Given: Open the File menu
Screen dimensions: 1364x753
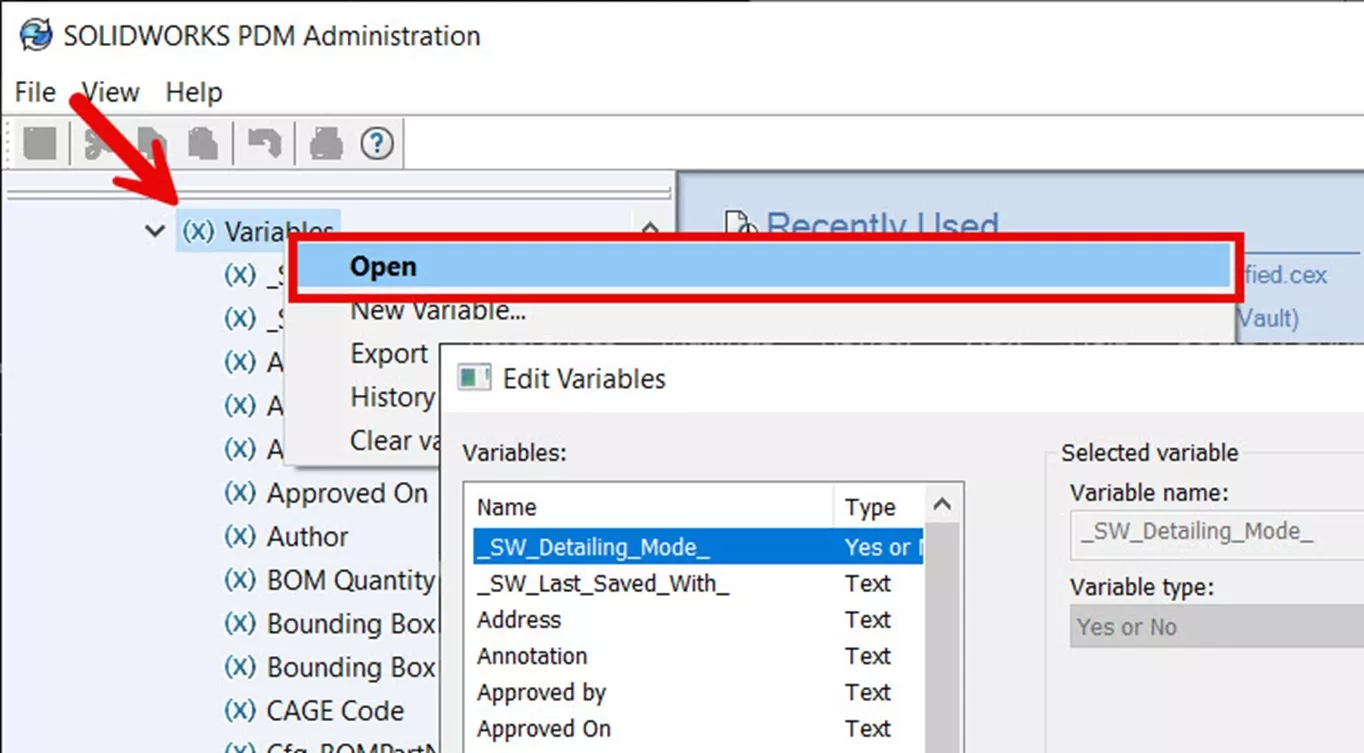Looking at the screenshot, I should click(x=35, y=92).
